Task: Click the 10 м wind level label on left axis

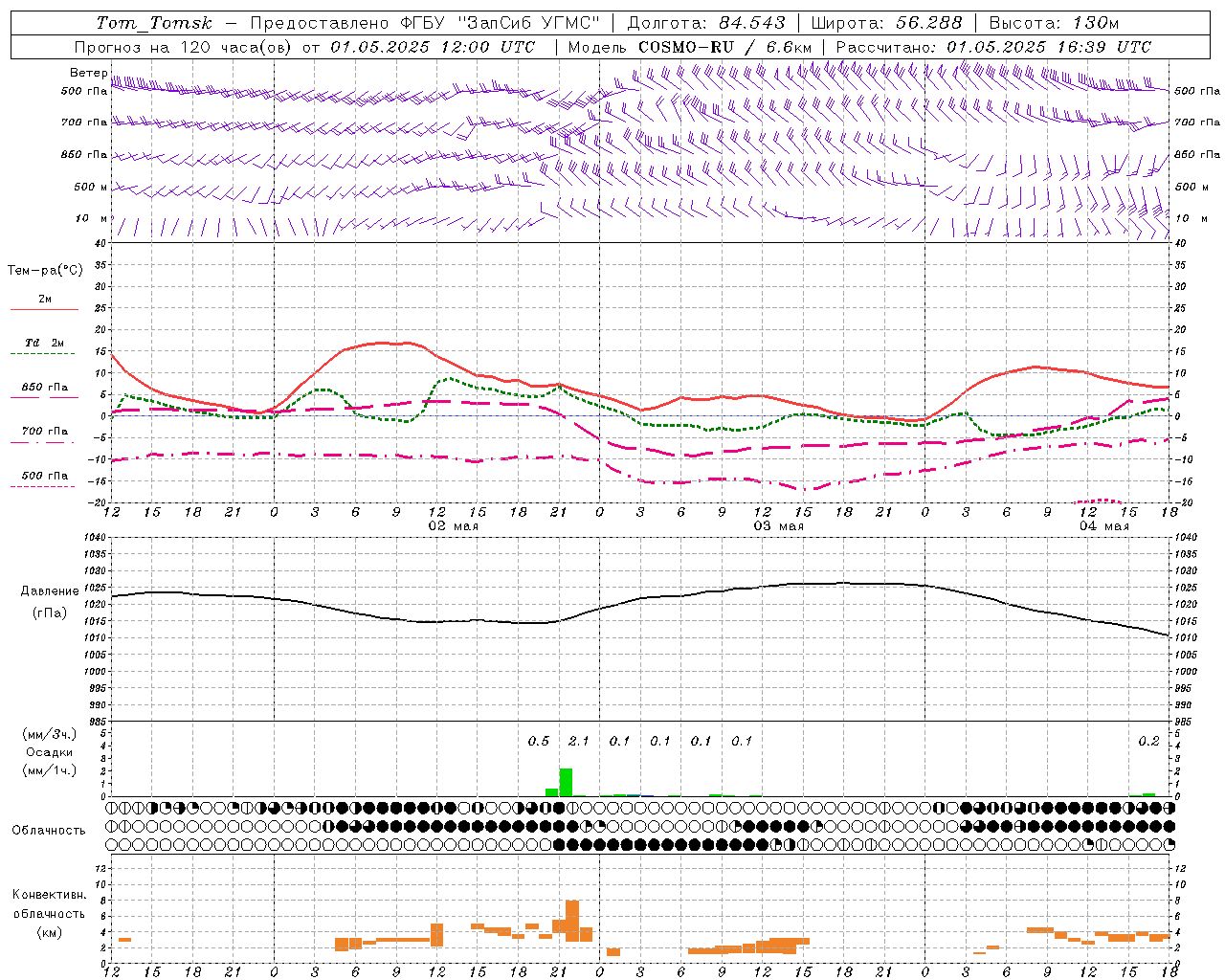Action: pos(91,218)
